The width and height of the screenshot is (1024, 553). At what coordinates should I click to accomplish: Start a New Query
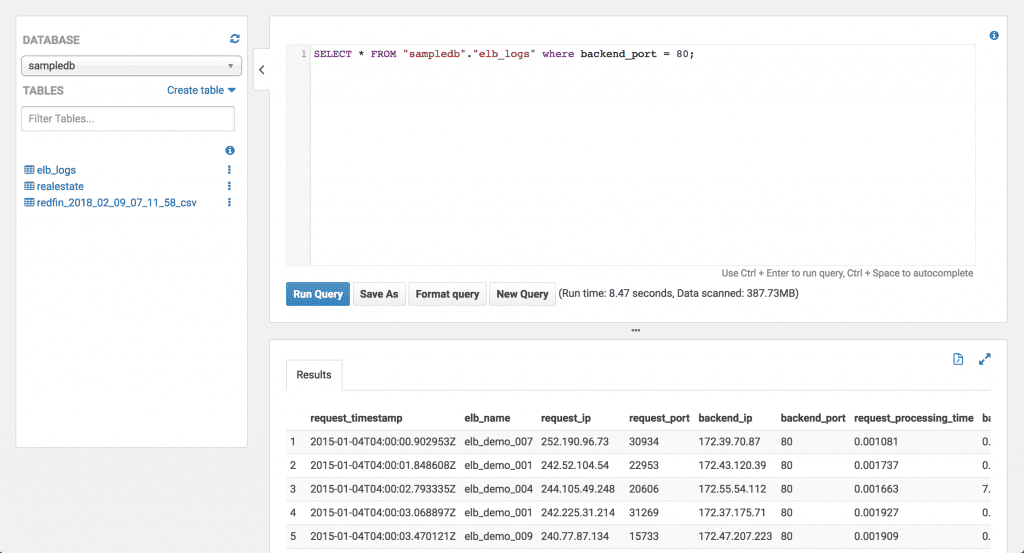[x=522, y=294]
